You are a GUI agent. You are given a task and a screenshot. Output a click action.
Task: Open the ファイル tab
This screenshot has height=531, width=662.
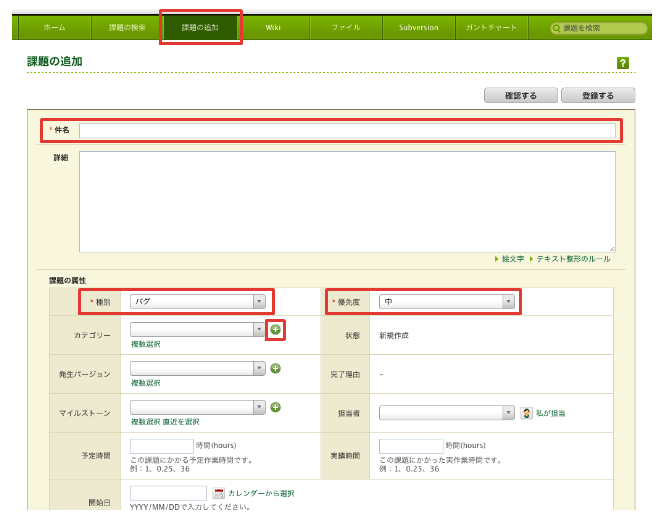346,27
